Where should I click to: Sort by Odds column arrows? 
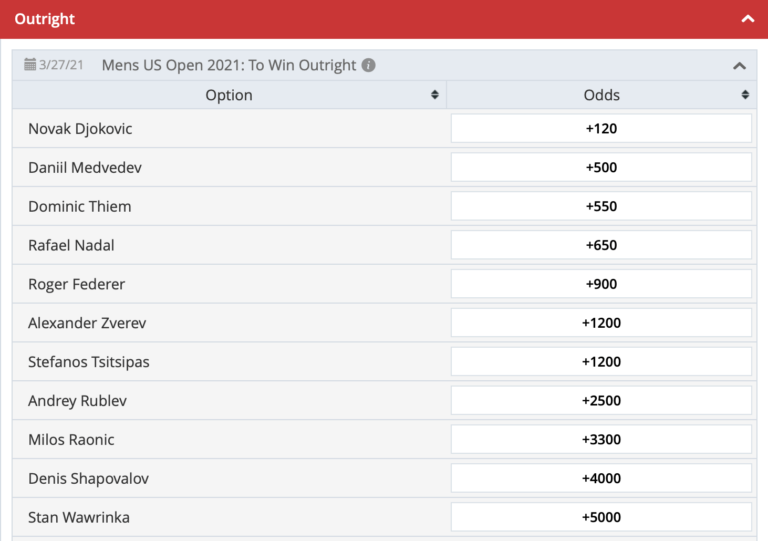pos(745,94)
